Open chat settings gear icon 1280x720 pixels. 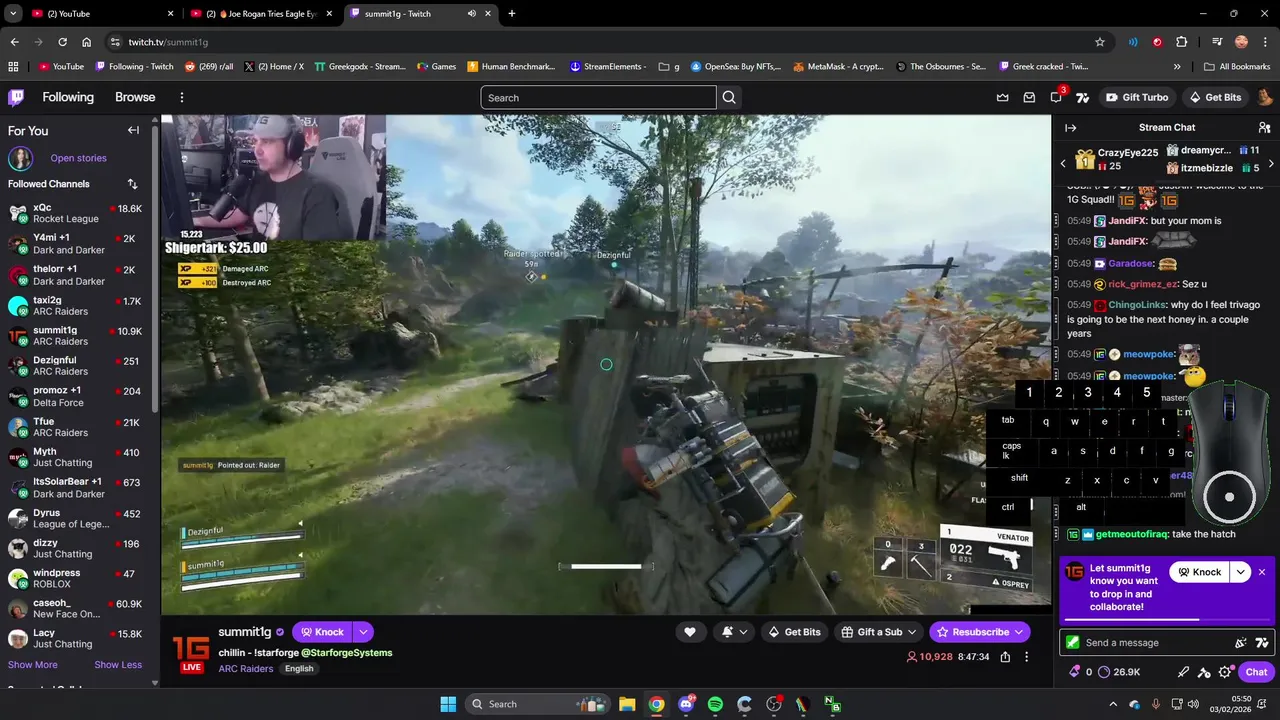coord(1225,672)
